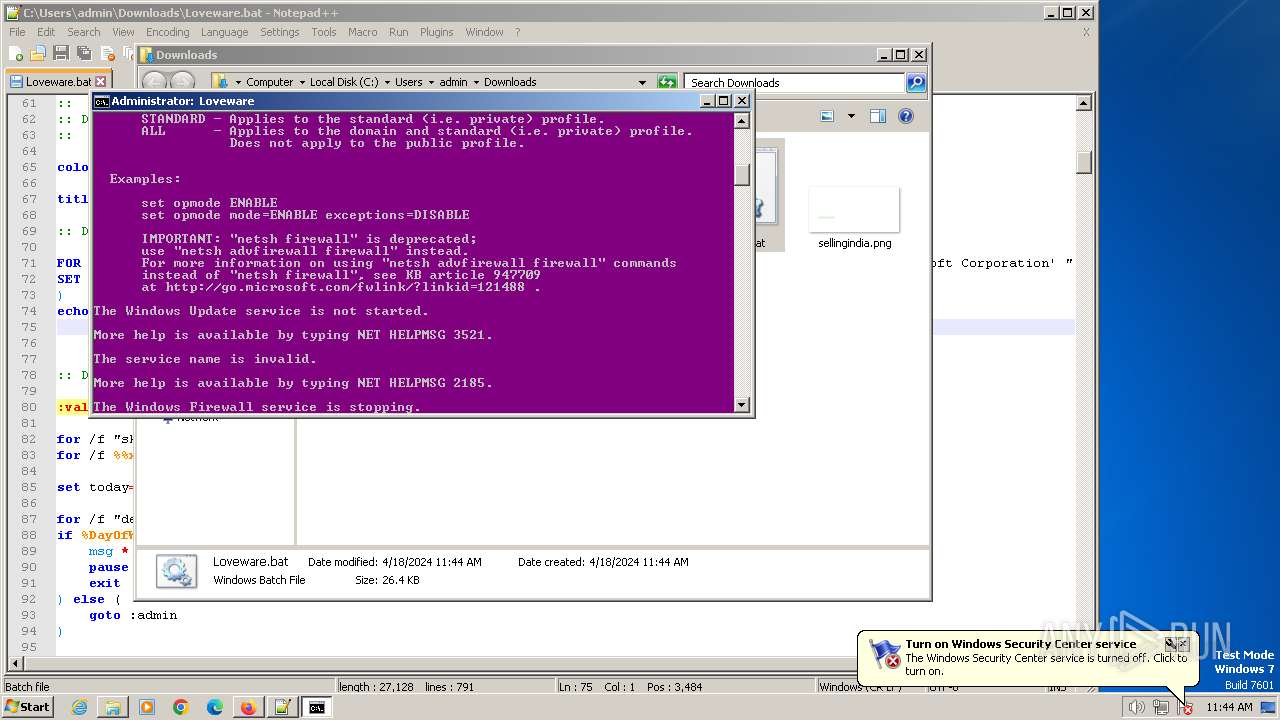Image resolution: width=1280 pixels, height=720 pixels.
Task: Click the blue help icon in Explorer
Action: (906, 116)
